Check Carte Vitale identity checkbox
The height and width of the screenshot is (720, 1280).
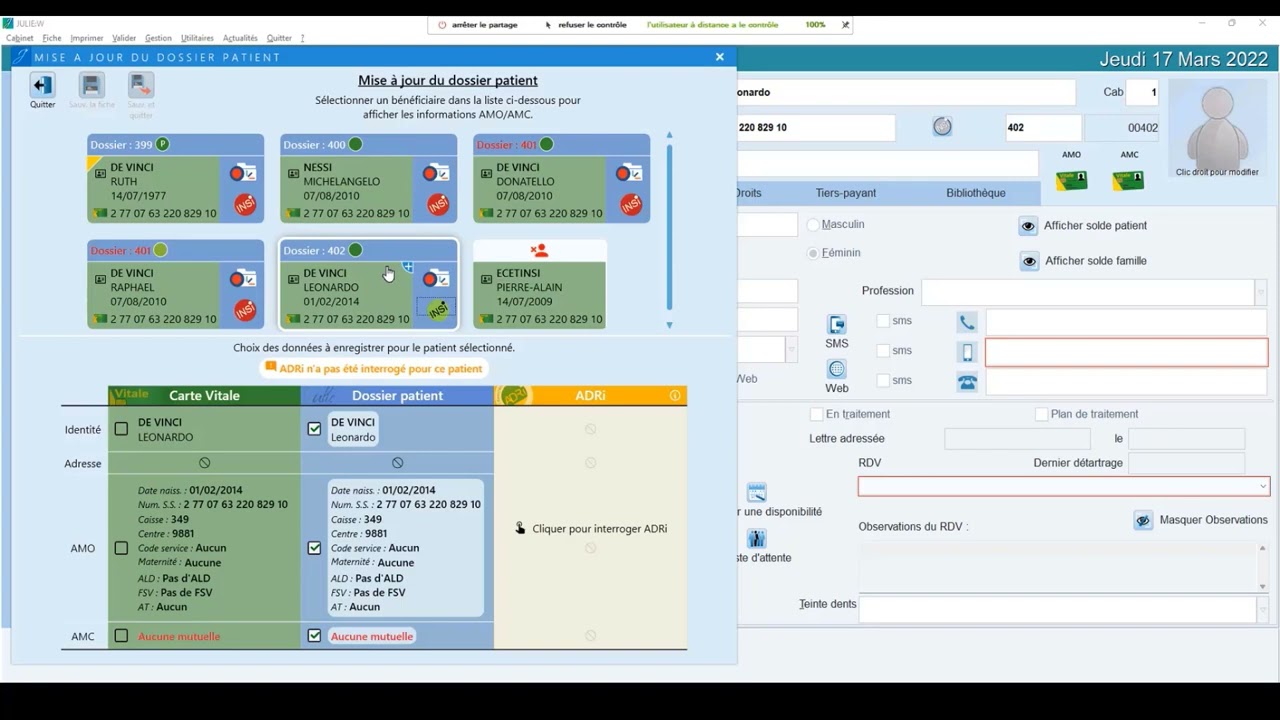(121, 430)
